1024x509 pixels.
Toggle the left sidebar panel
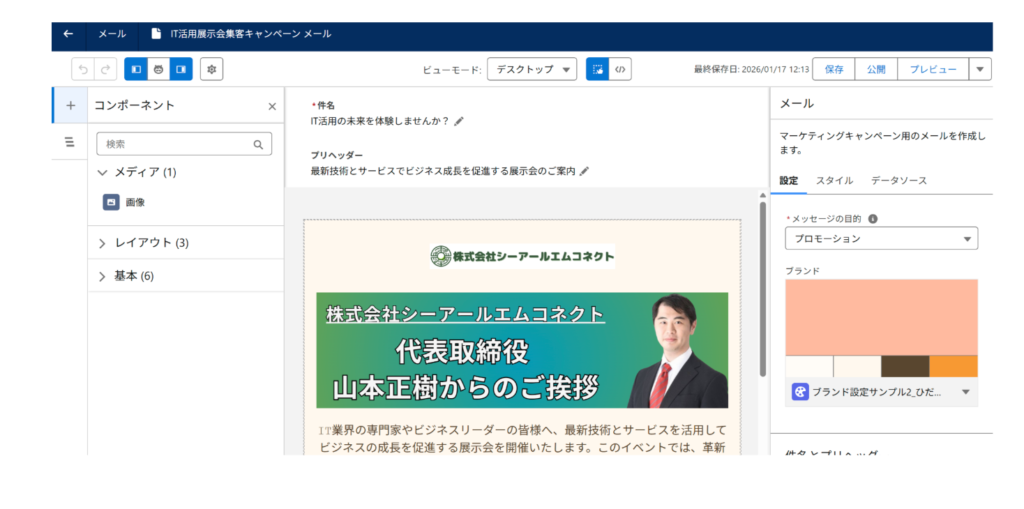click(x=136, y=69)
